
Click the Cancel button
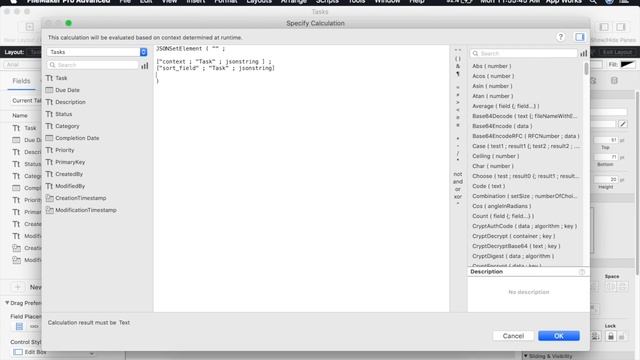pyautogui.click(x=513, y=336)
